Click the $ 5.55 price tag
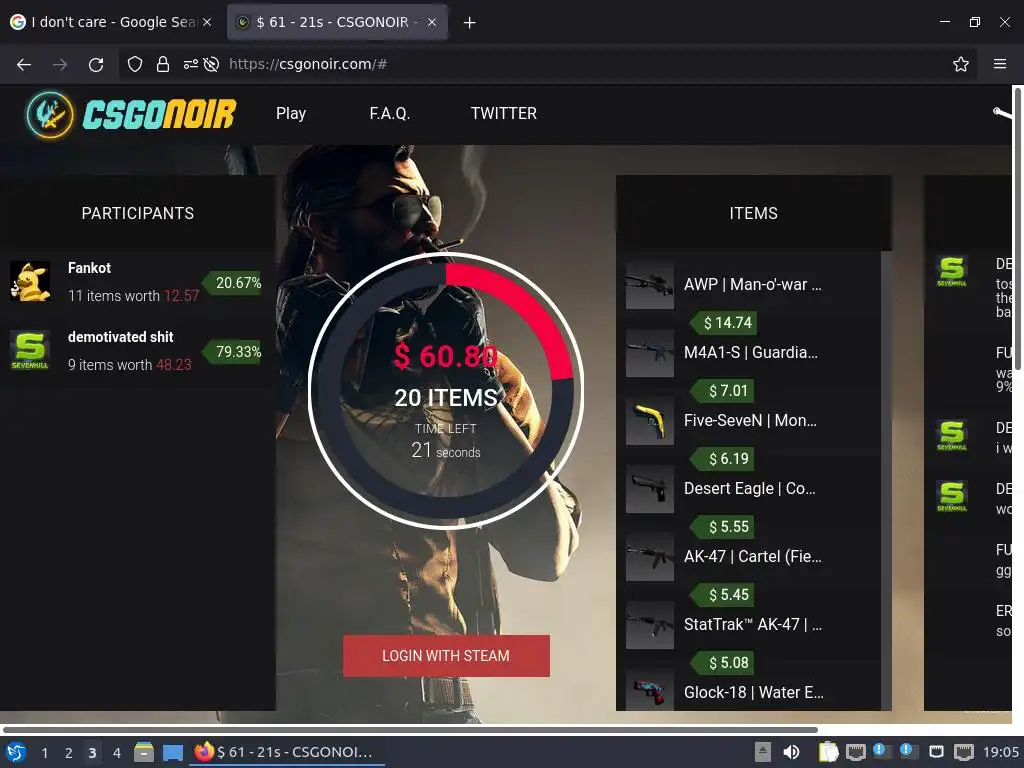Viewport: 1024px width, 768px height. [722, 526]
